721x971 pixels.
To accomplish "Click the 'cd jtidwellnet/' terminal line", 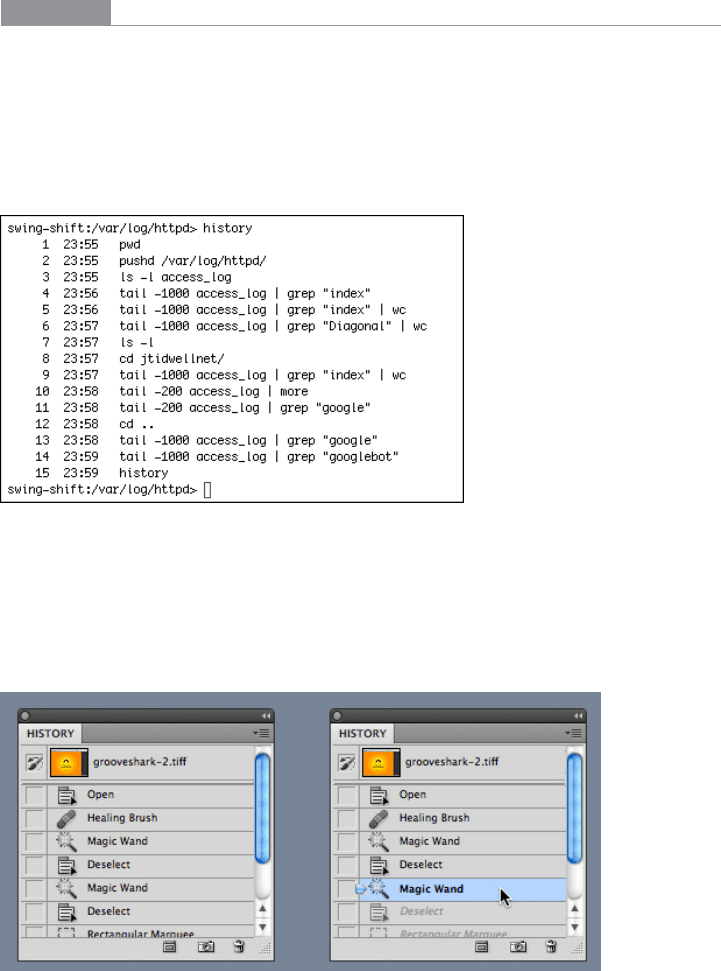I will pyautogui.click(x=172, y=359).
